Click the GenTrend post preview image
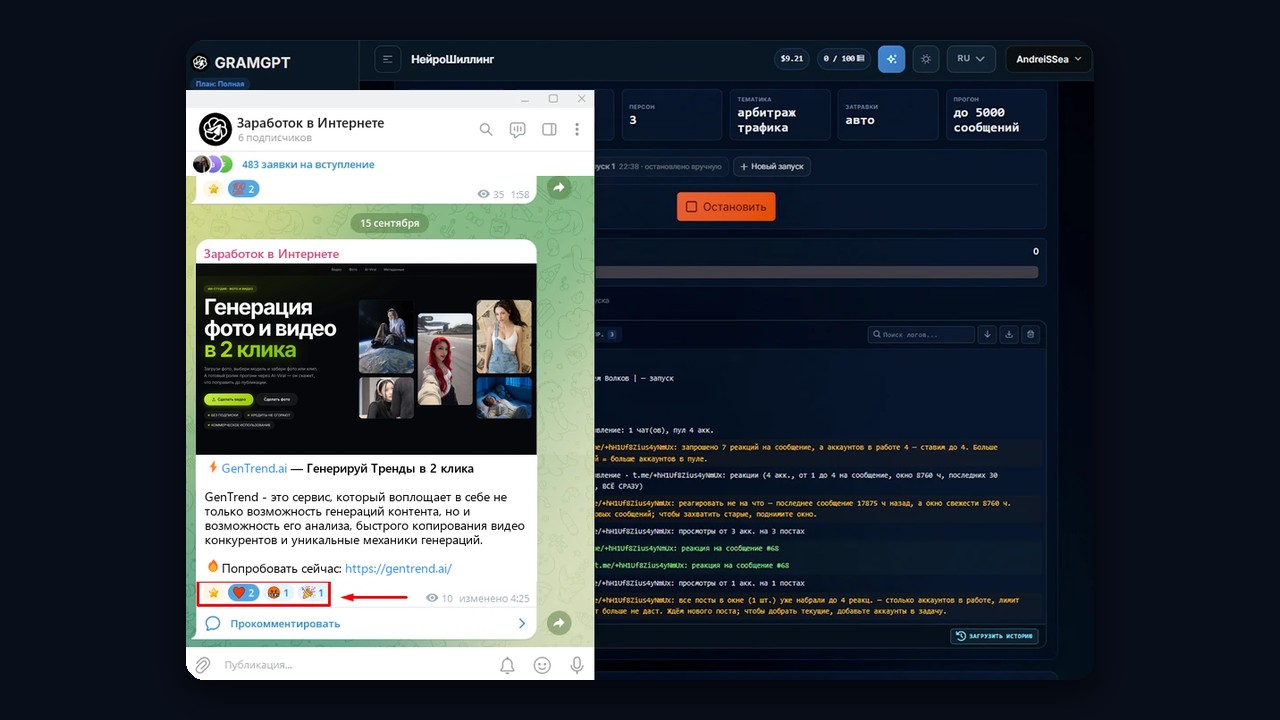 pos(366,359)
